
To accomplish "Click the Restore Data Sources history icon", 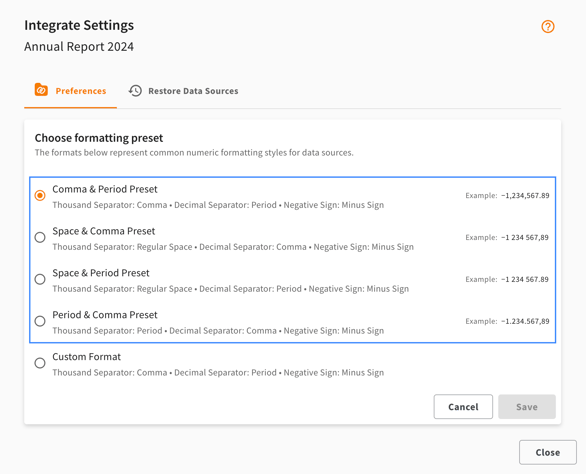I will pos(135,91).
